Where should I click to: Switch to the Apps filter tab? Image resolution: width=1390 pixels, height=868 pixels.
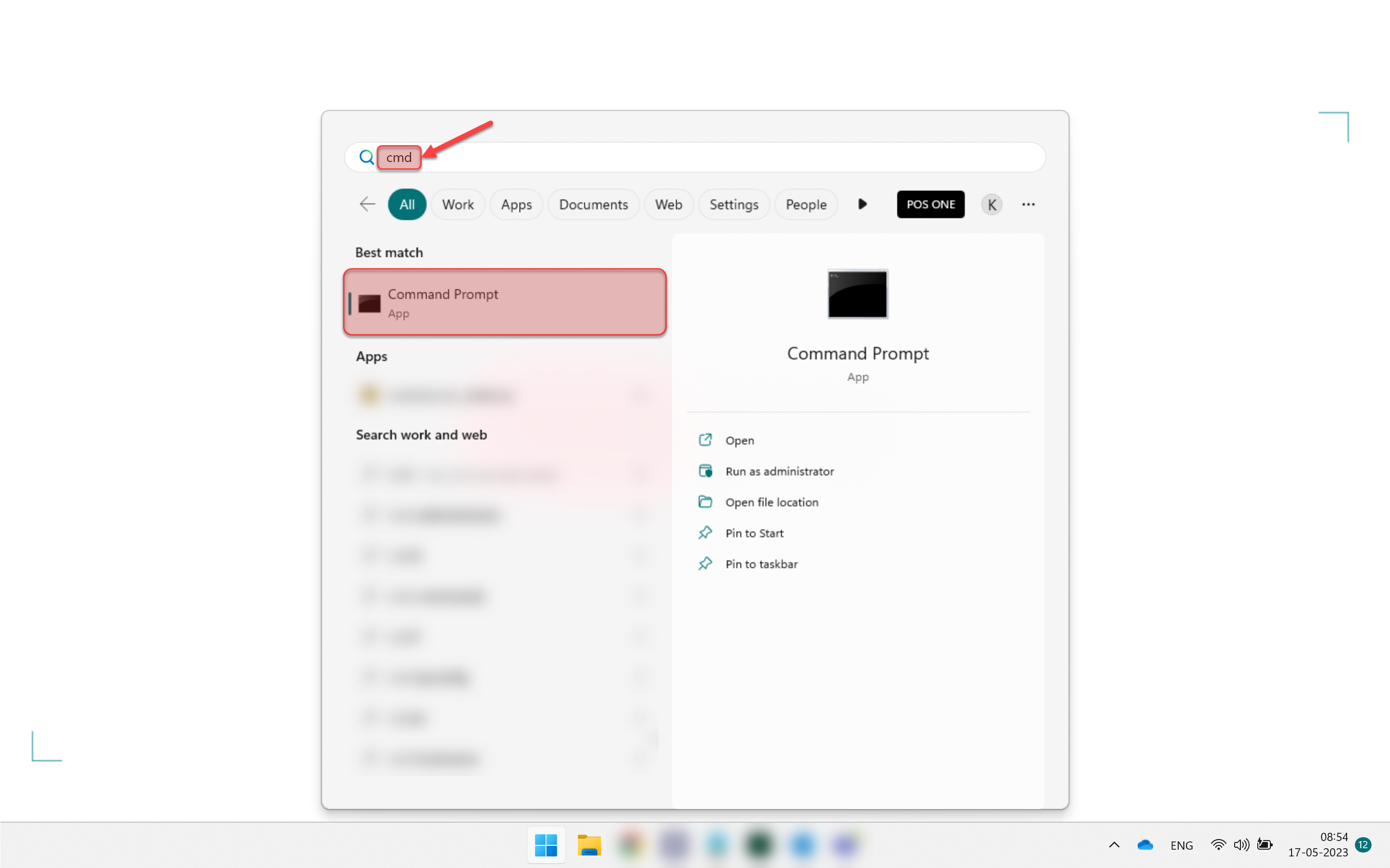(x=516, y=204)
